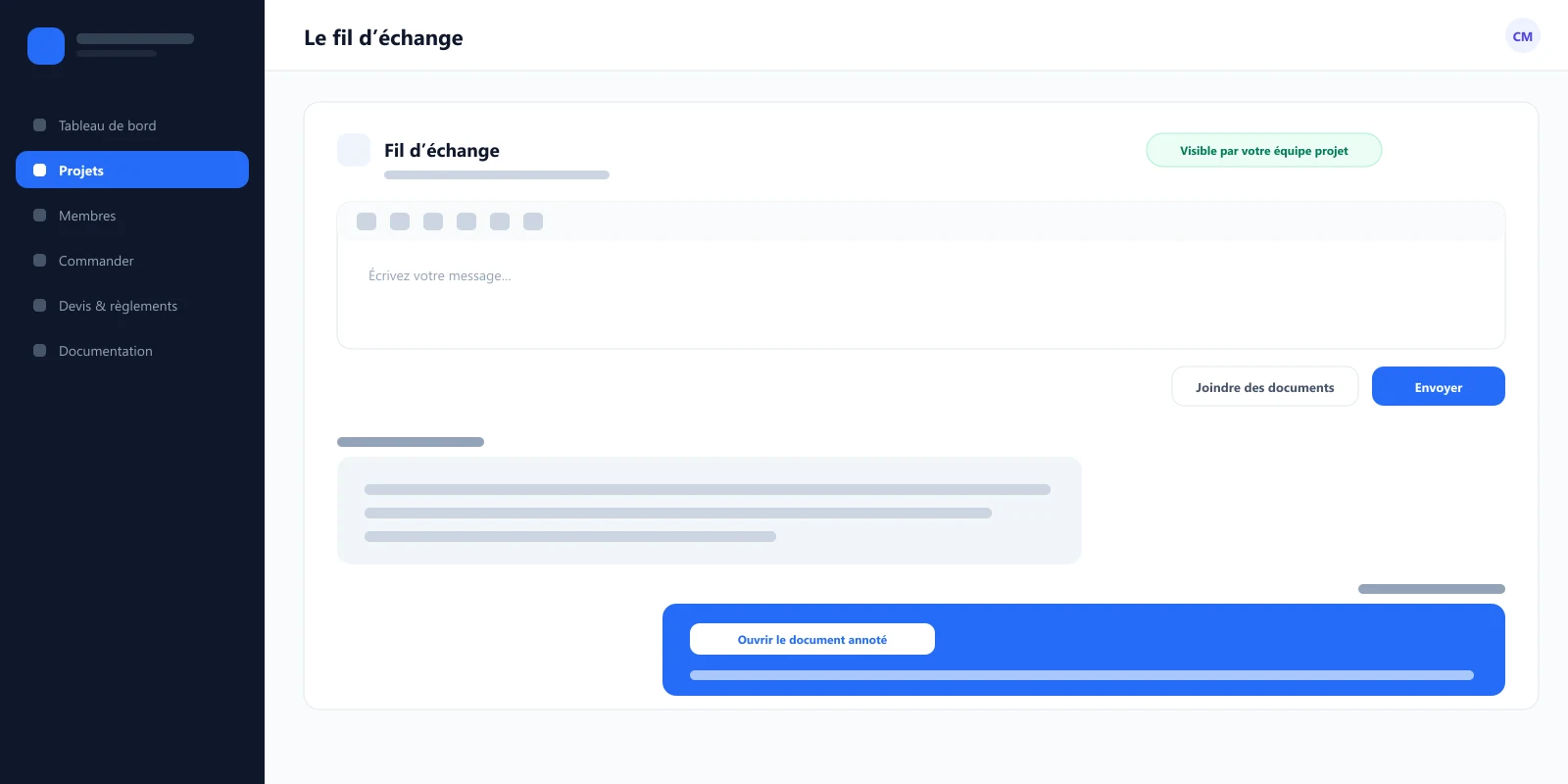Screen dimensions: 1568x784
Task: Click the Joindre des documents button
Action: pos(1265,386)
